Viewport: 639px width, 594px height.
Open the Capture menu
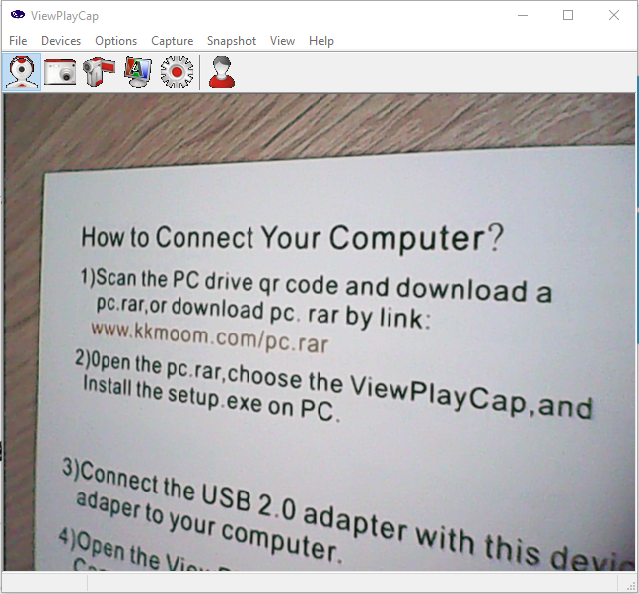coord(172,41)
